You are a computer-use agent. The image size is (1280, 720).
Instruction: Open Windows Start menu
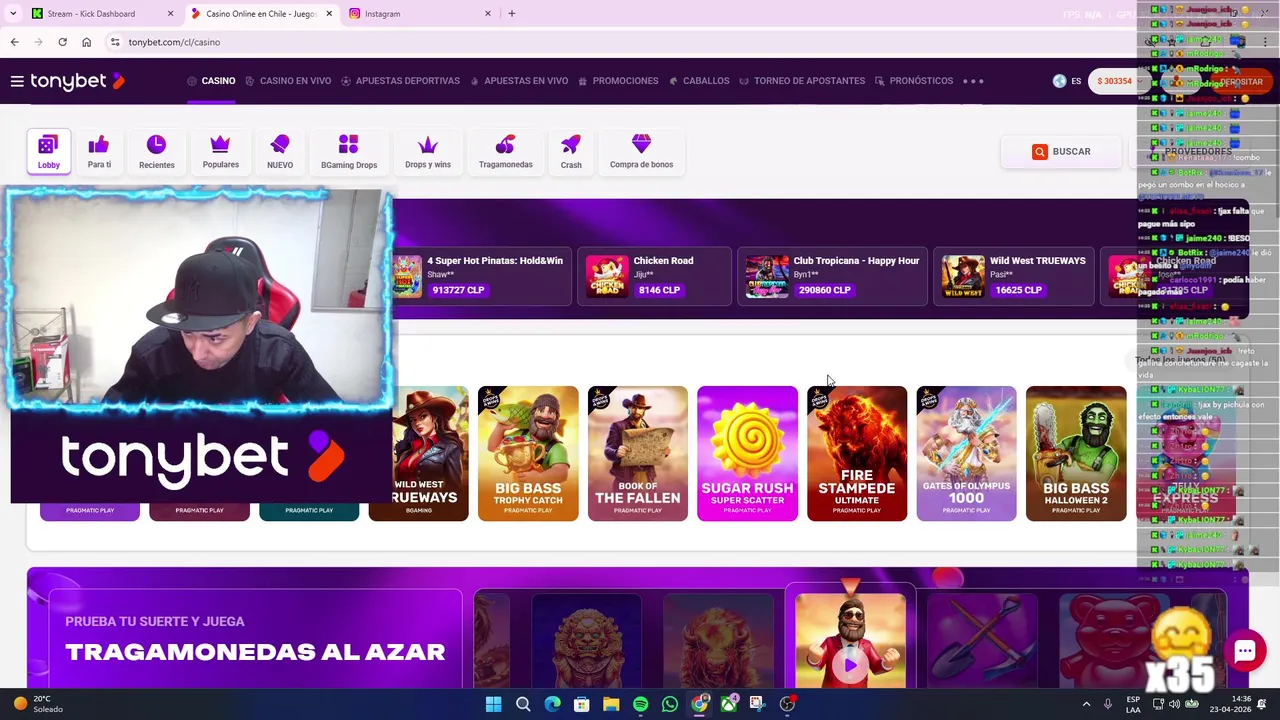(x=493, y=704)
